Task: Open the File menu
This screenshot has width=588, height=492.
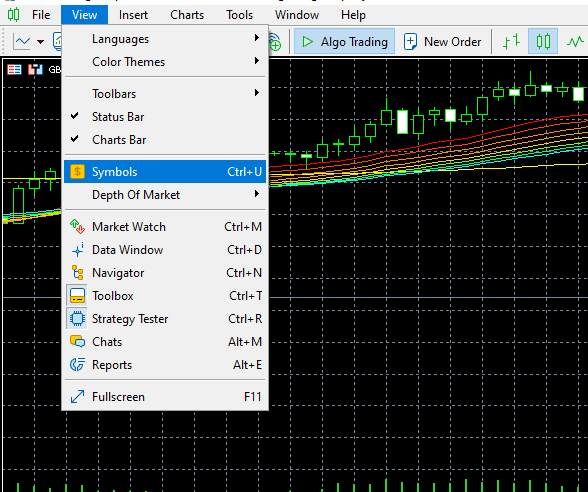Action: point(41,15)
